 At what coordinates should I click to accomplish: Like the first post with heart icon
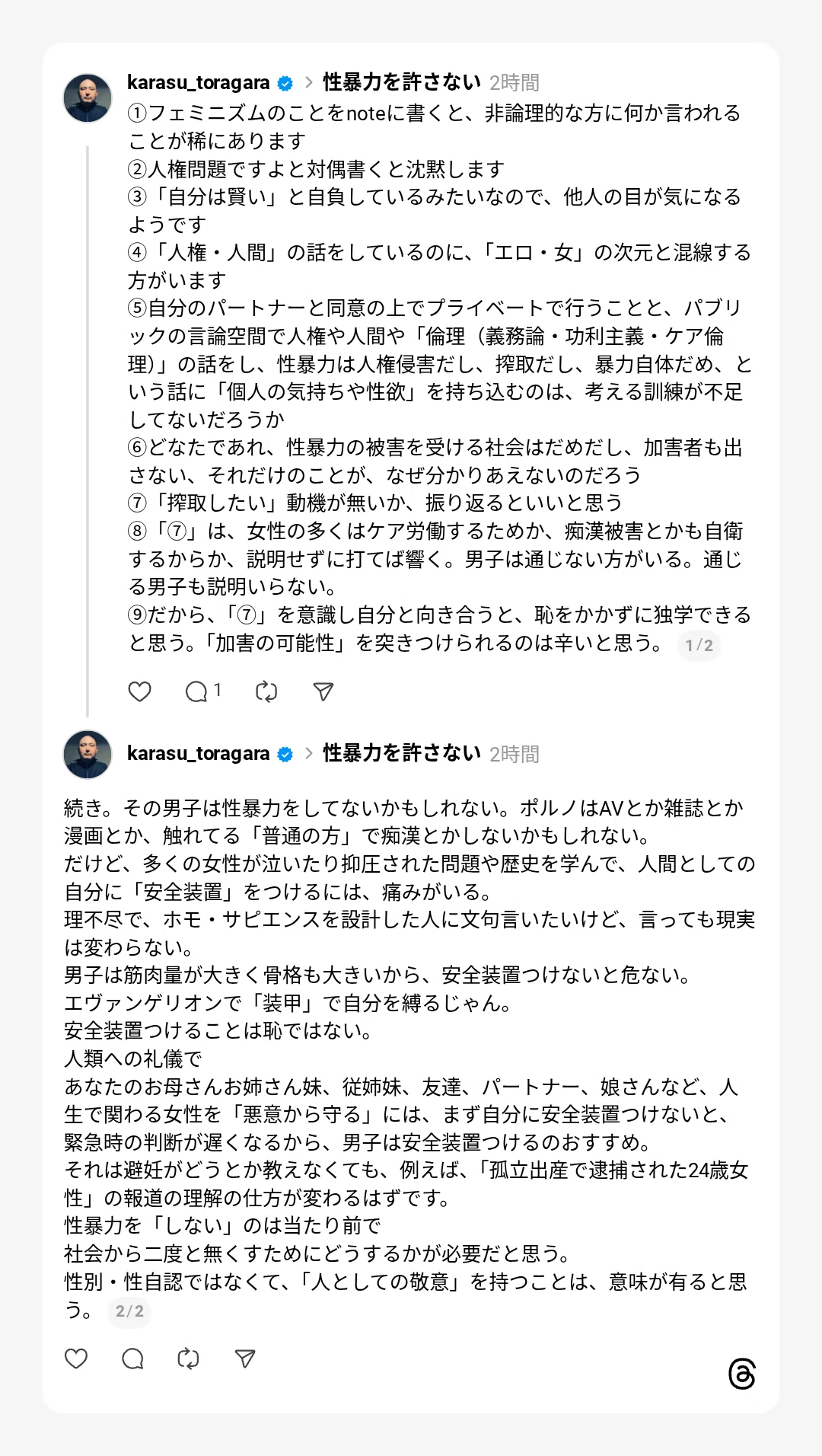point(139,691)
